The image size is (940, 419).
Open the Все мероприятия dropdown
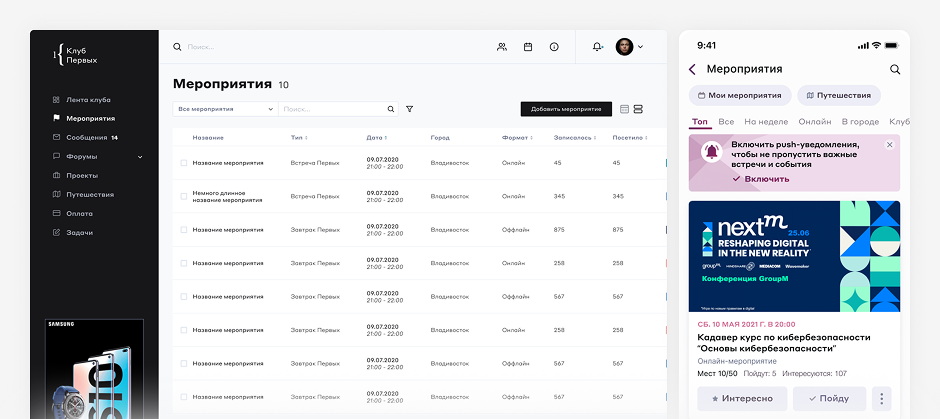click(224, 109)
